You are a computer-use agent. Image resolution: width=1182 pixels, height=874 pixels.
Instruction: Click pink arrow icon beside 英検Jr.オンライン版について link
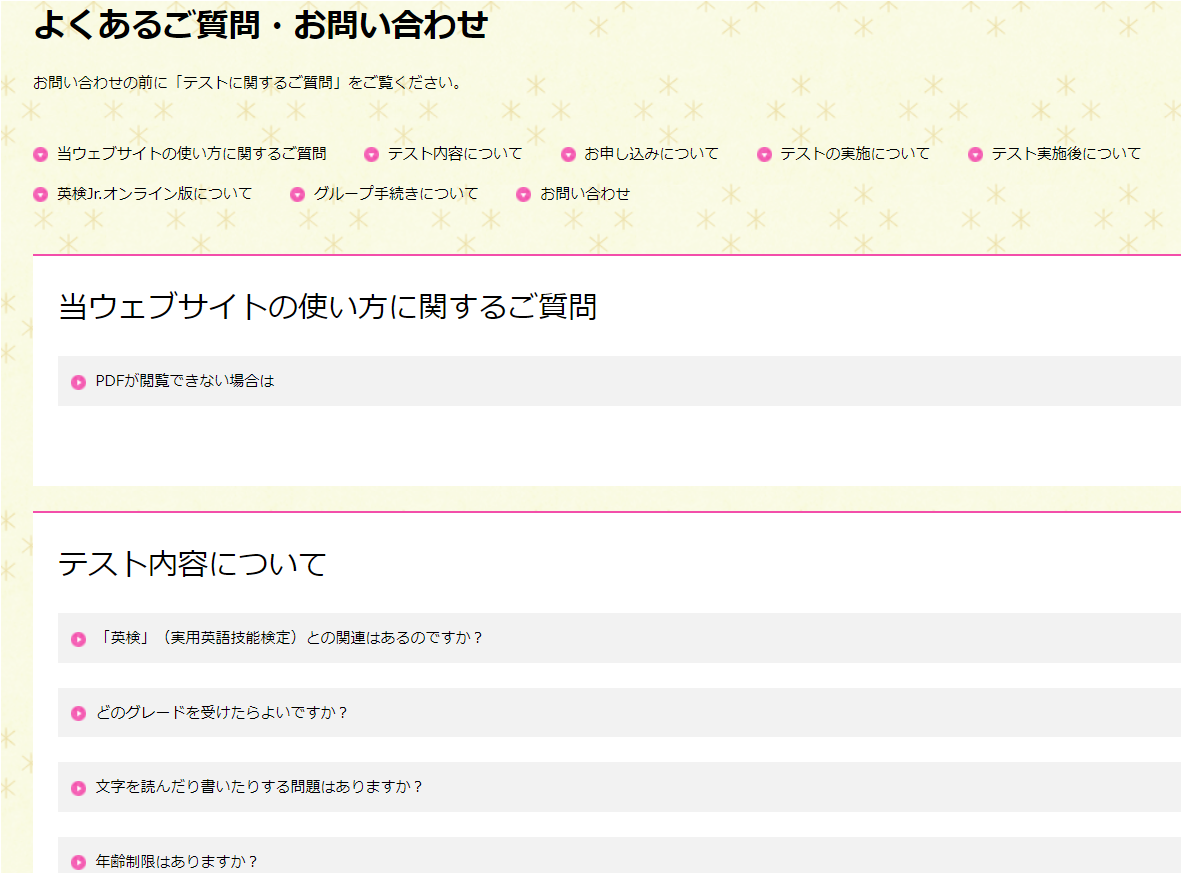coord(41,195)
